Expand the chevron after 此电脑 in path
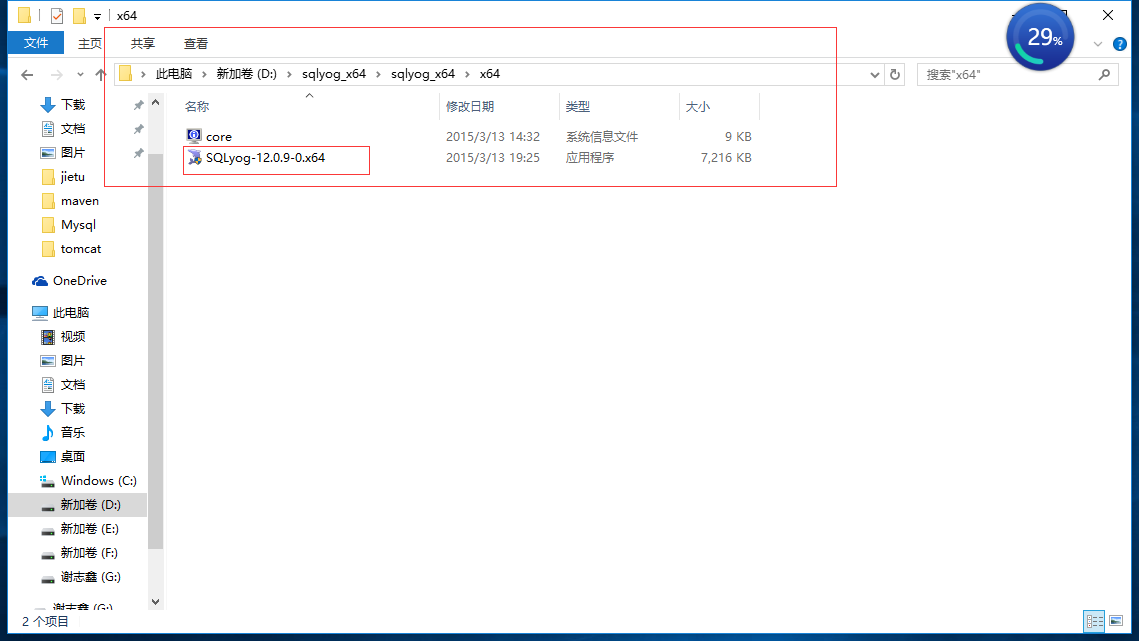This screenshot has height=641, width=1139. tap(204, 74)
